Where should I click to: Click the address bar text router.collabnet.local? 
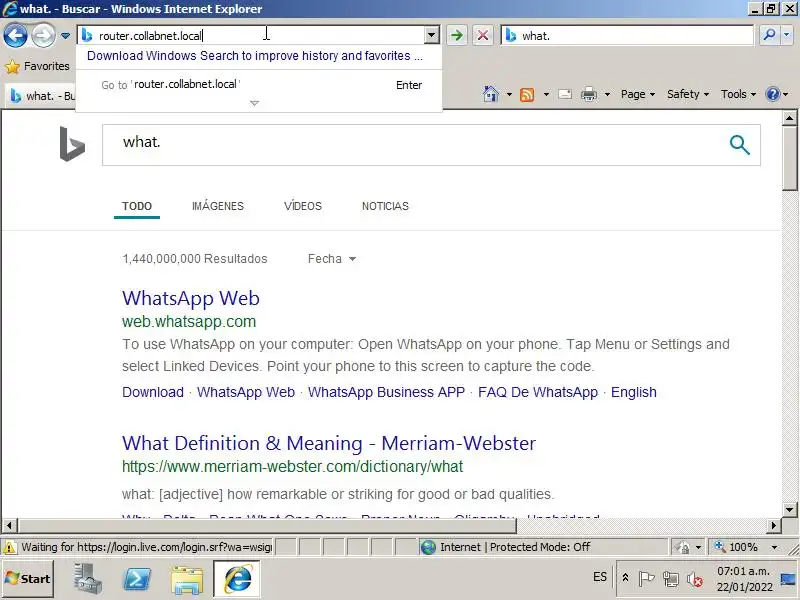coord(151,36)
